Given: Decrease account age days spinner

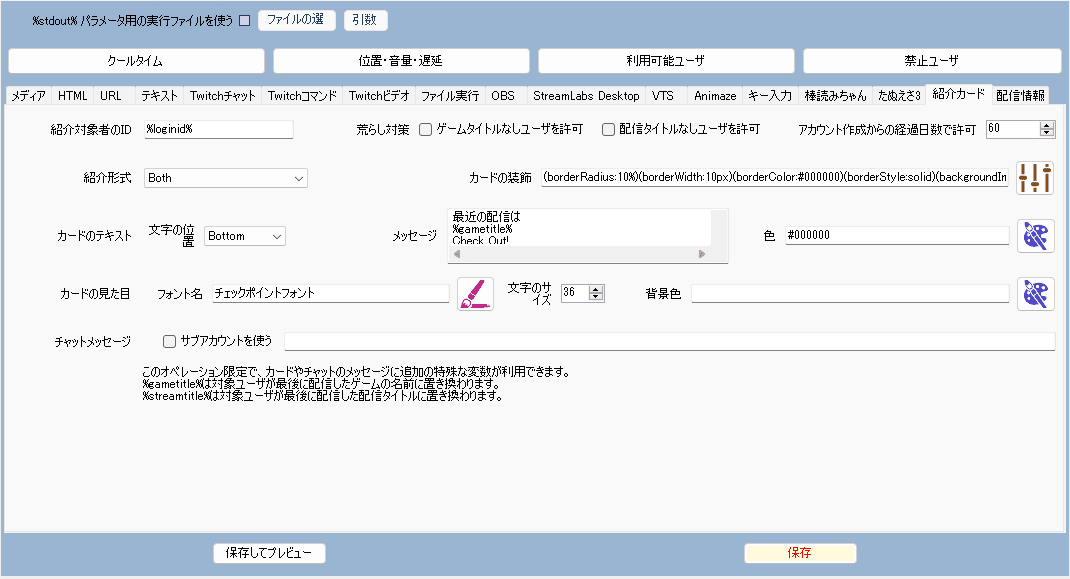Looking at the screenshot, I should coord(1047,132).
